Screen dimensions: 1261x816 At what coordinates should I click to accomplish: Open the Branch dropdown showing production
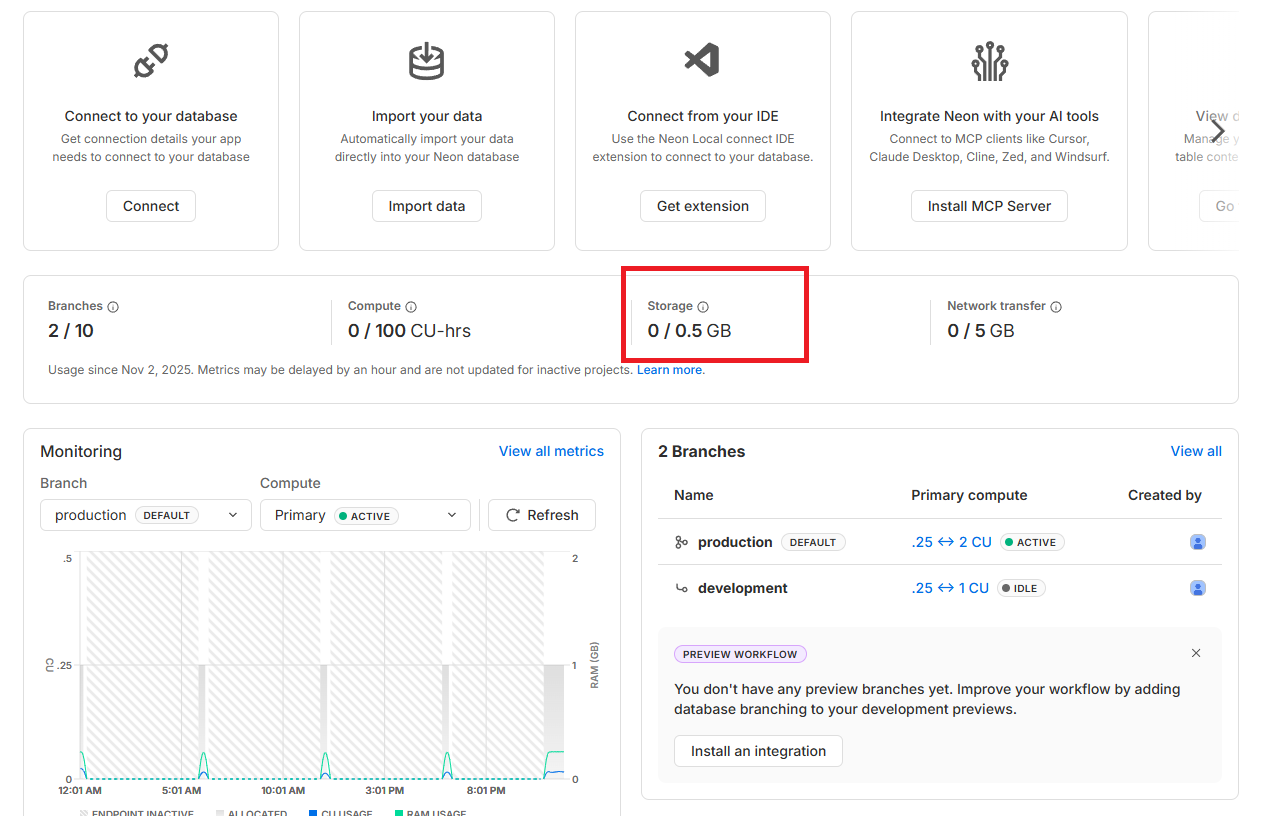pyautogui.click(x=146, y=515)
